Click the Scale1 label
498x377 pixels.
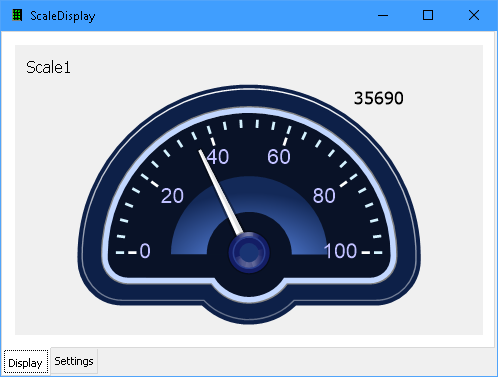[x=48, y=68]
